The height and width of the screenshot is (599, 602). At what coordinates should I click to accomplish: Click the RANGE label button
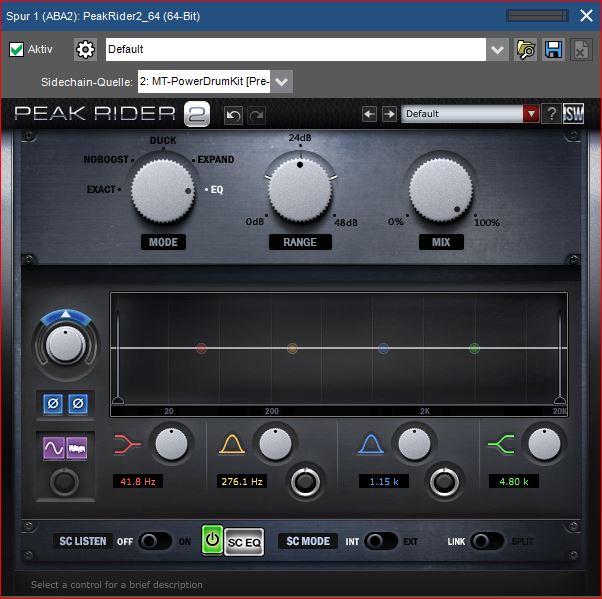click(300, 242)
